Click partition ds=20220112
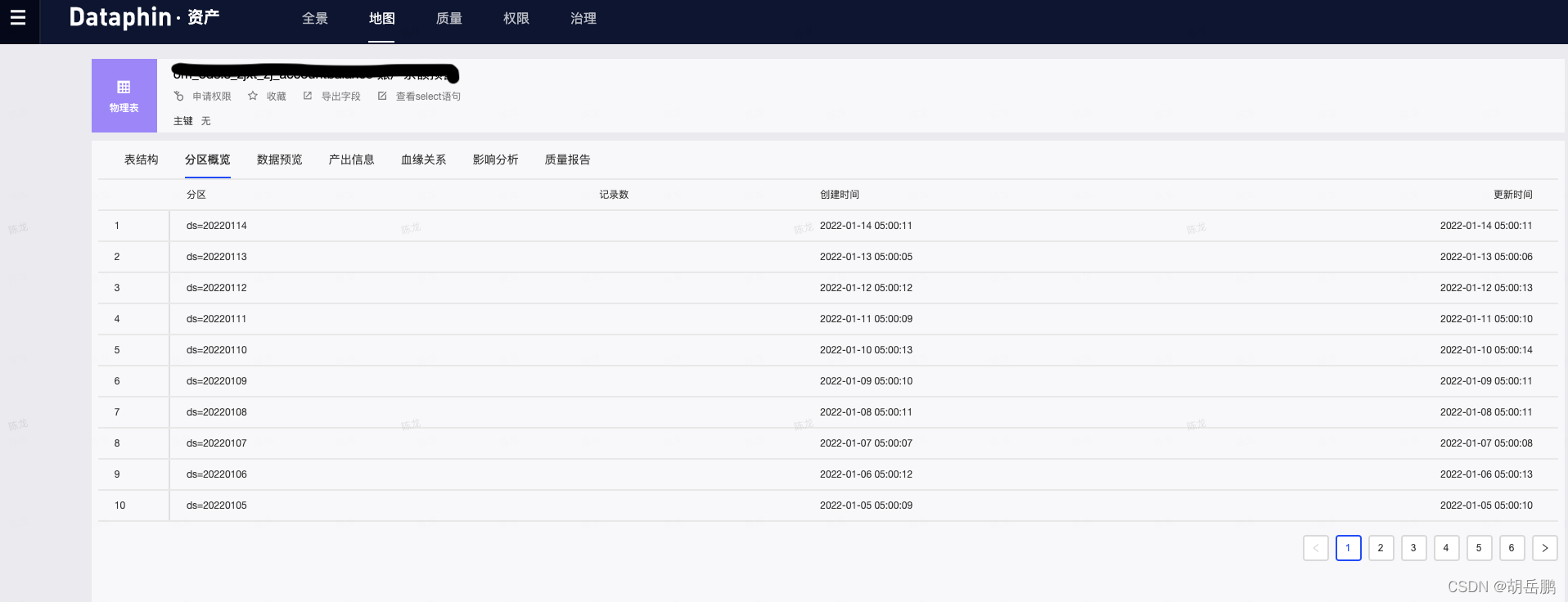This screenshot has height=602, width=1568. tap(217, 288)
